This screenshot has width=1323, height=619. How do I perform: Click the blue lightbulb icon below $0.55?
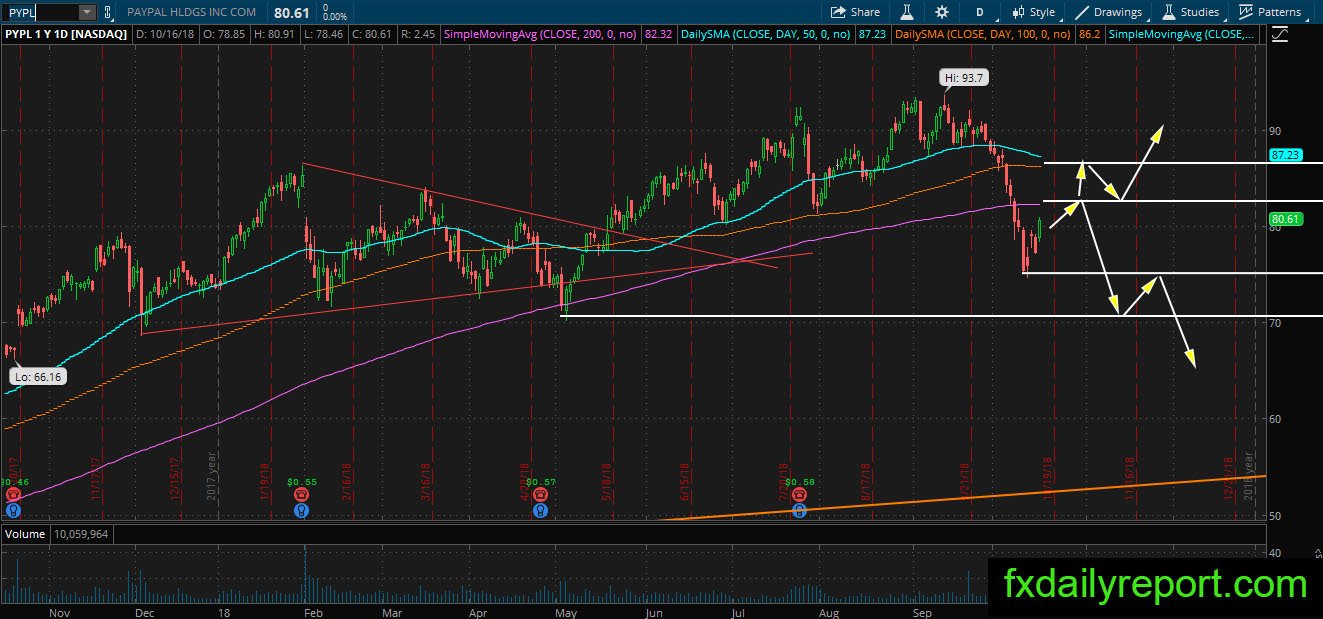coord(301,510)
